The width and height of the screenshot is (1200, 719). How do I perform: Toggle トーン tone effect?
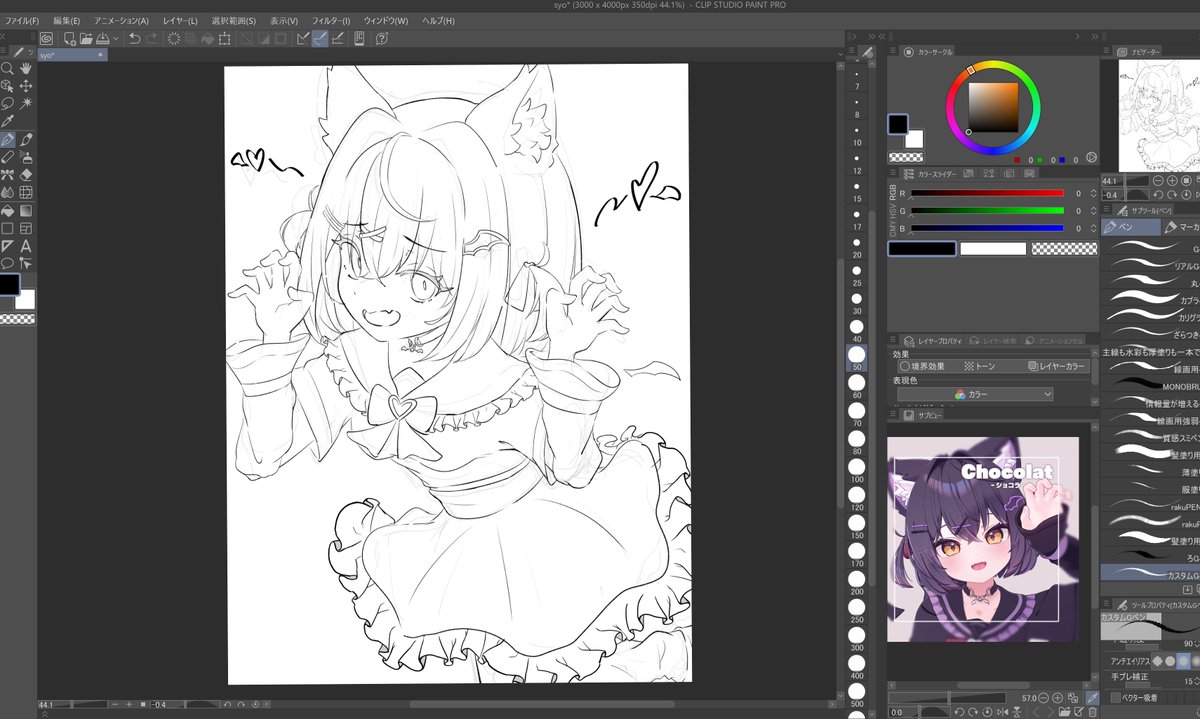coord(980,366)
